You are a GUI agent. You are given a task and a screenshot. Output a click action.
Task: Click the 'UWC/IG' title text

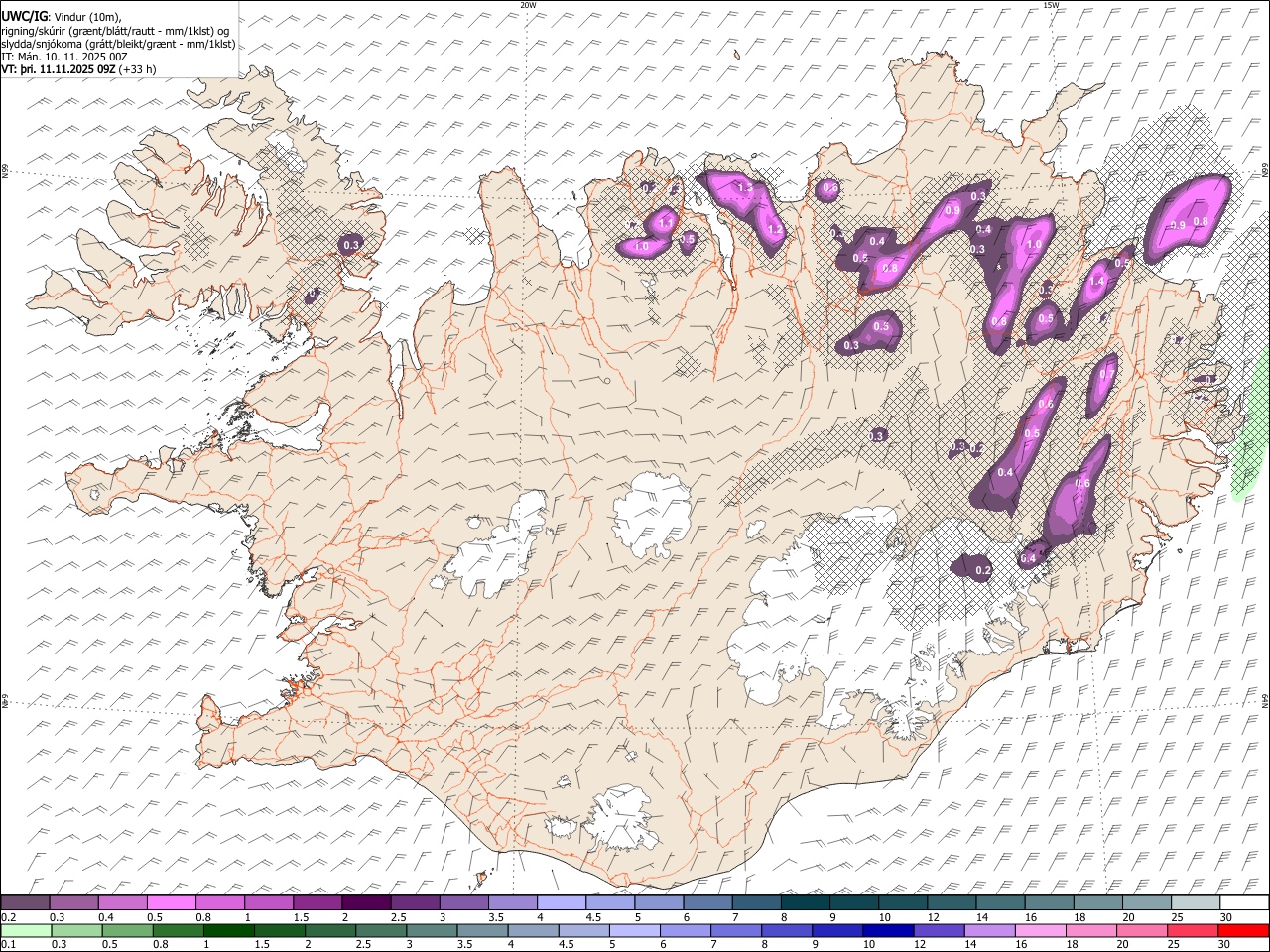tap(24, 16)
